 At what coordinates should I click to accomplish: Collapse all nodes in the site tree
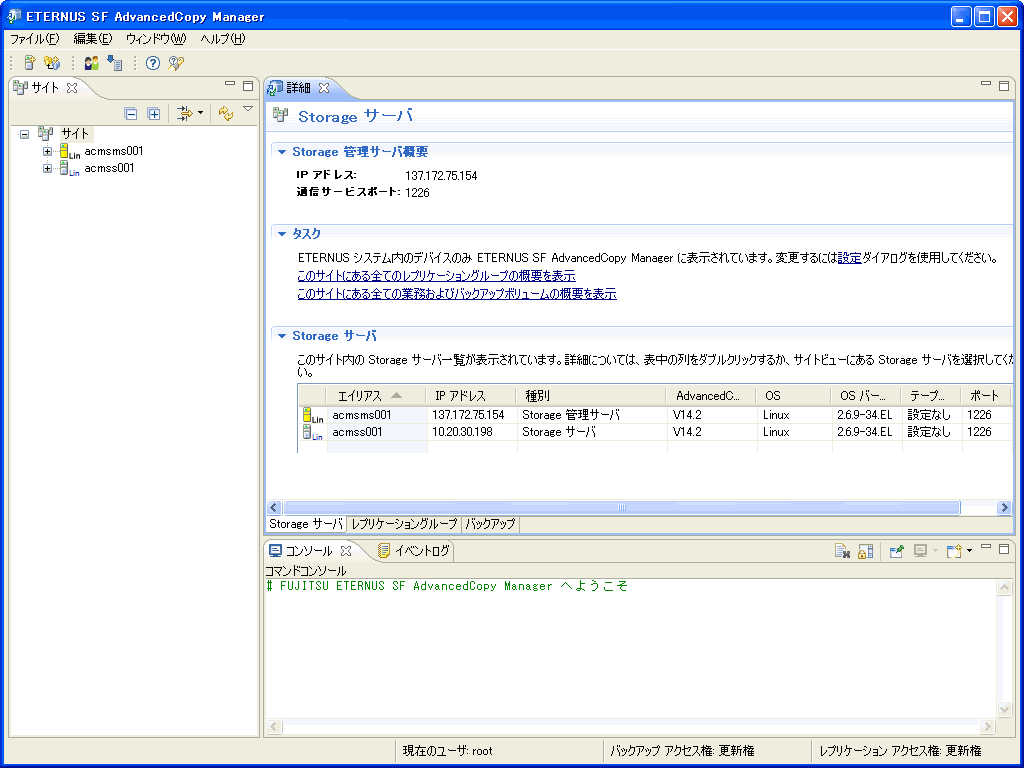coord(131,114)
